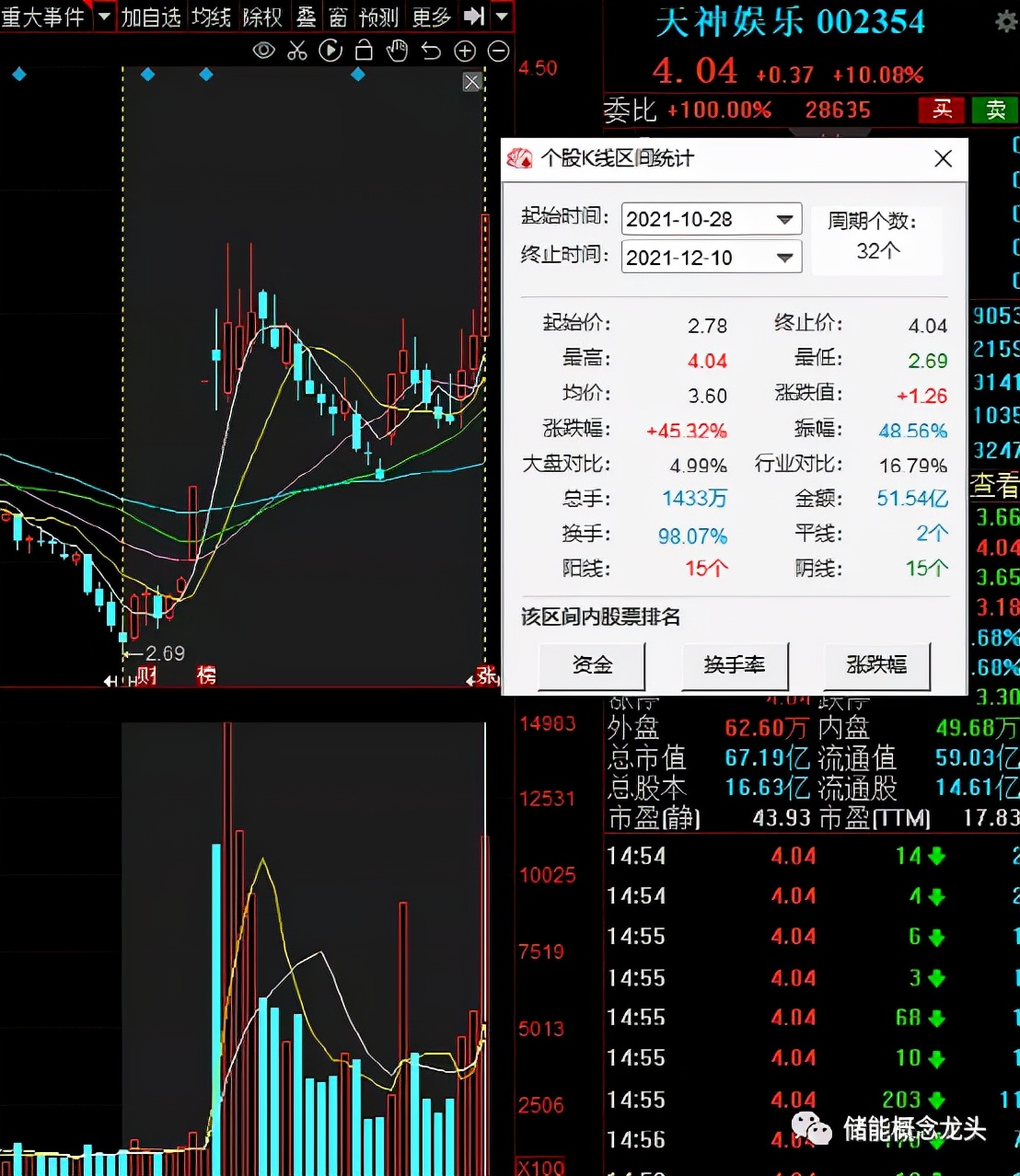The image size is (1020, 1176).
Task: Select the hand pan tool
Action: click(397, 51)
